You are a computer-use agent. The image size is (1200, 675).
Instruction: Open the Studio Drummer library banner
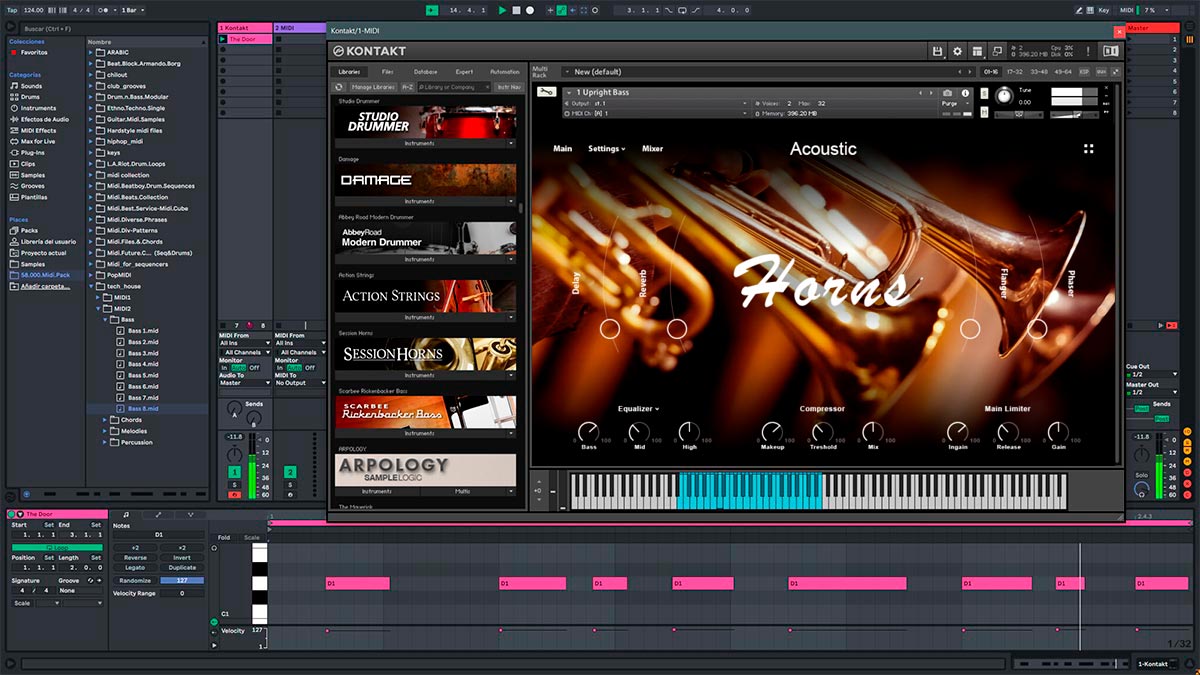coord(426,122)
